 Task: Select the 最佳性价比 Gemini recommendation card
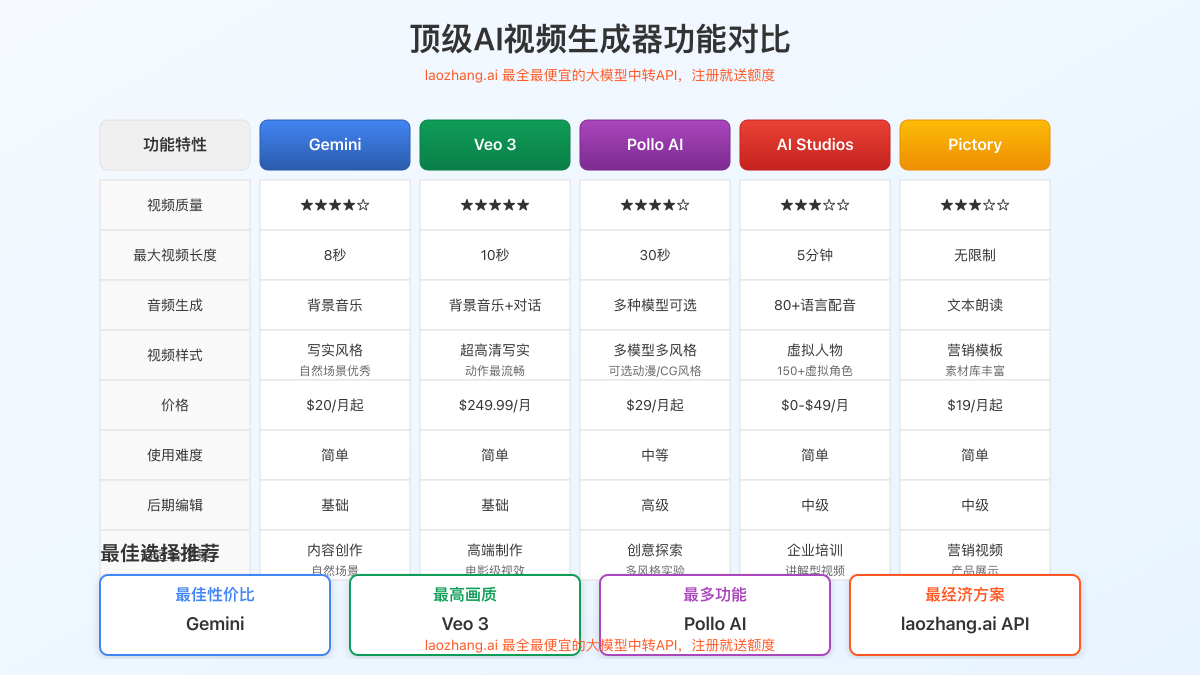(x=215, y=615)
